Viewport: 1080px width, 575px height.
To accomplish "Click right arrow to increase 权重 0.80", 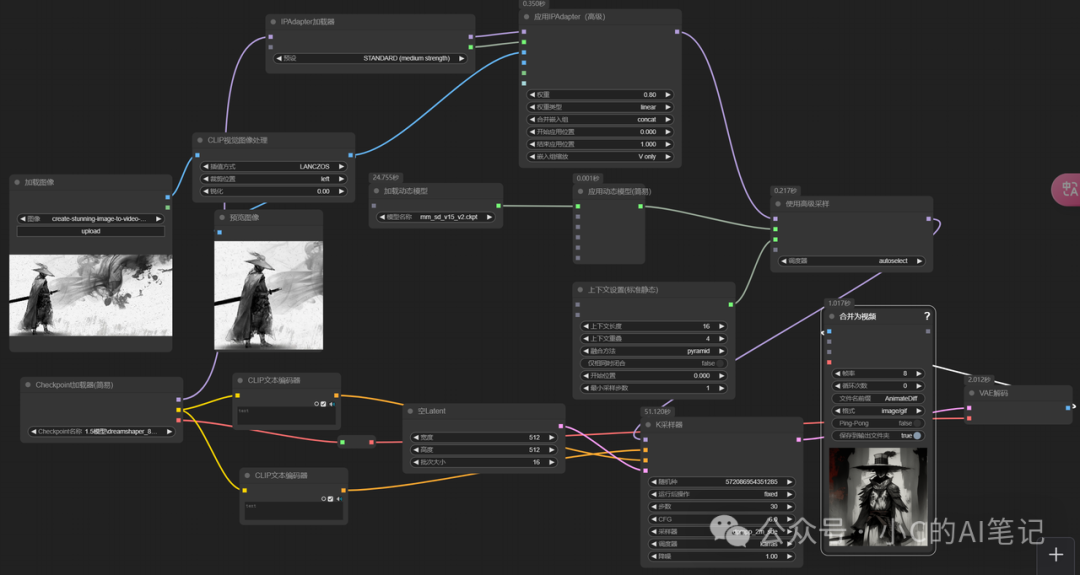I will tap(667, 95).
